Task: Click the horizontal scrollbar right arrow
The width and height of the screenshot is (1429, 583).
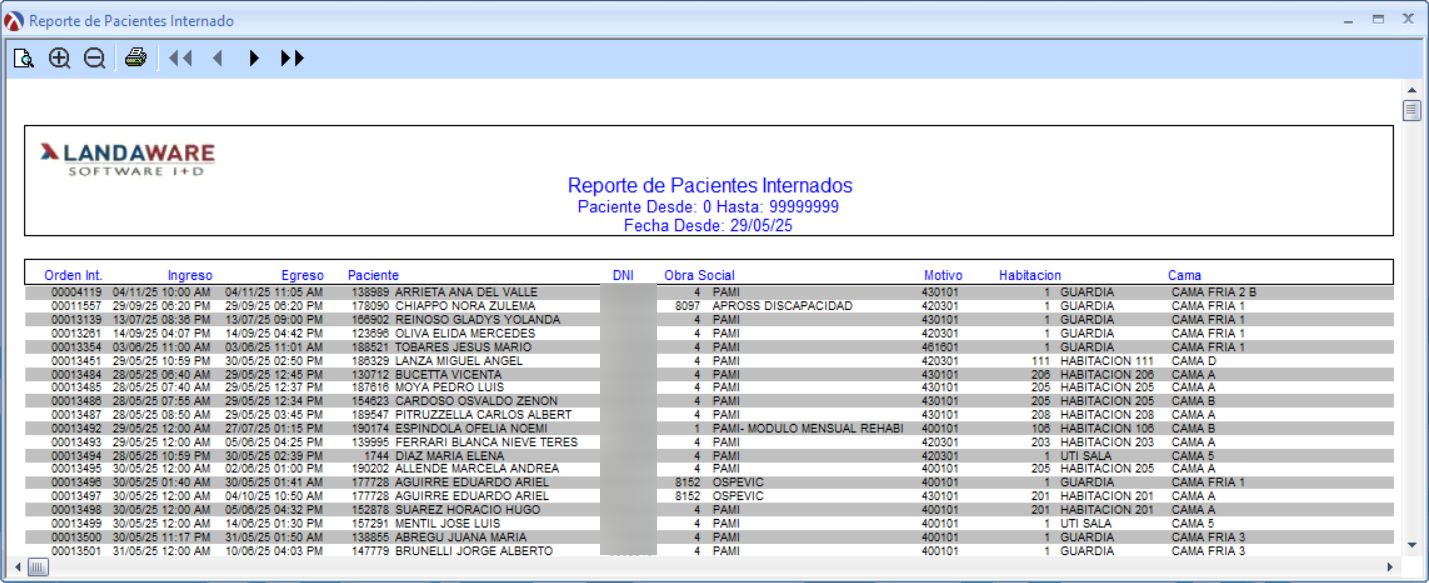Action: pos(1391,568)
